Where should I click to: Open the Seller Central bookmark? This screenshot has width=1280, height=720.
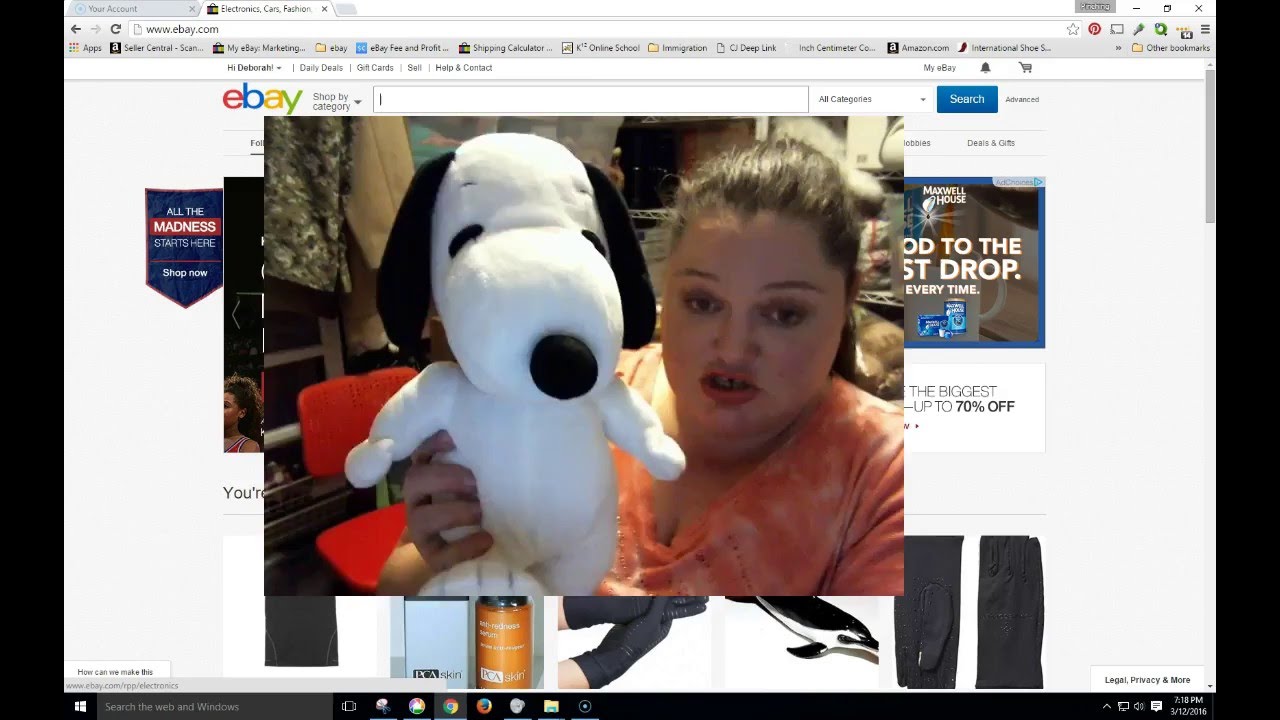pyautogui.click(x=157, y=48)
